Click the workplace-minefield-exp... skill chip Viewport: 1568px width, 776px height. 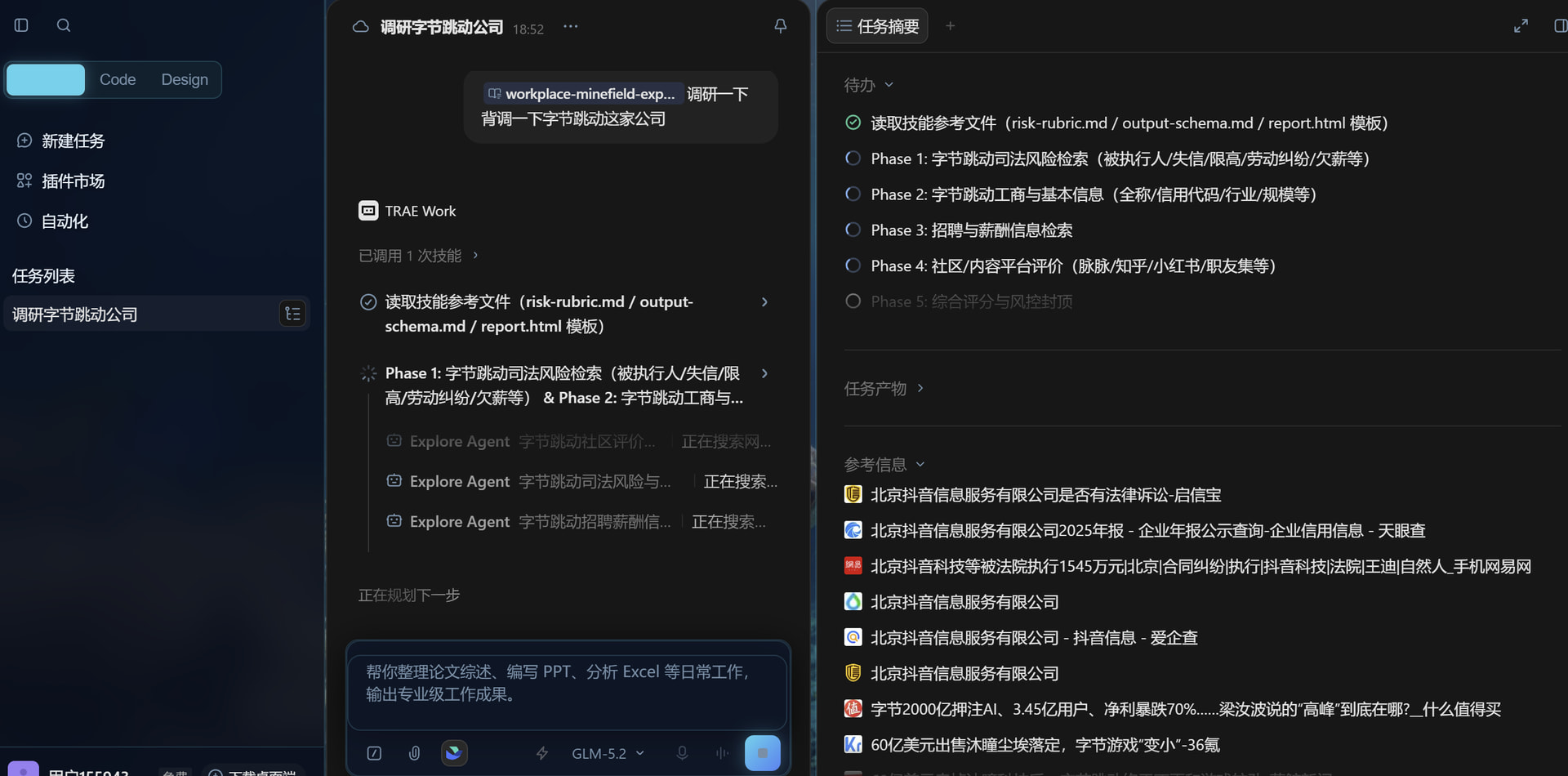click(581, 94)
